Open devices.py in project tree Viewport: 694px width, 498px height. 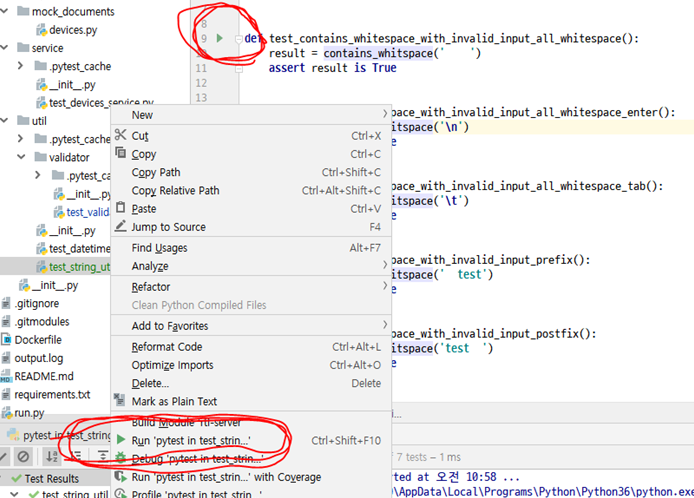pyautogui.click(x=73, y=30)
